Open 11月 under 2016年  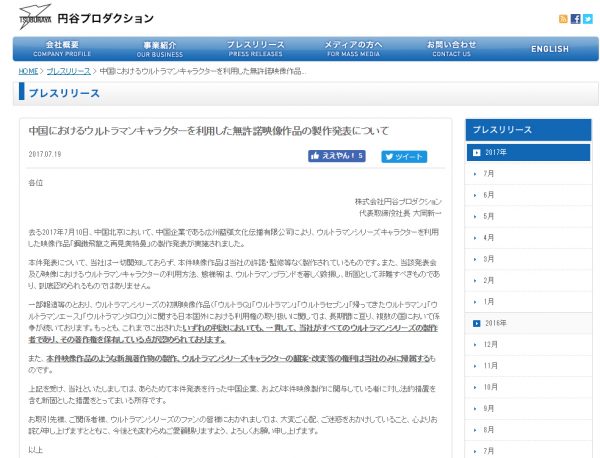528,366
